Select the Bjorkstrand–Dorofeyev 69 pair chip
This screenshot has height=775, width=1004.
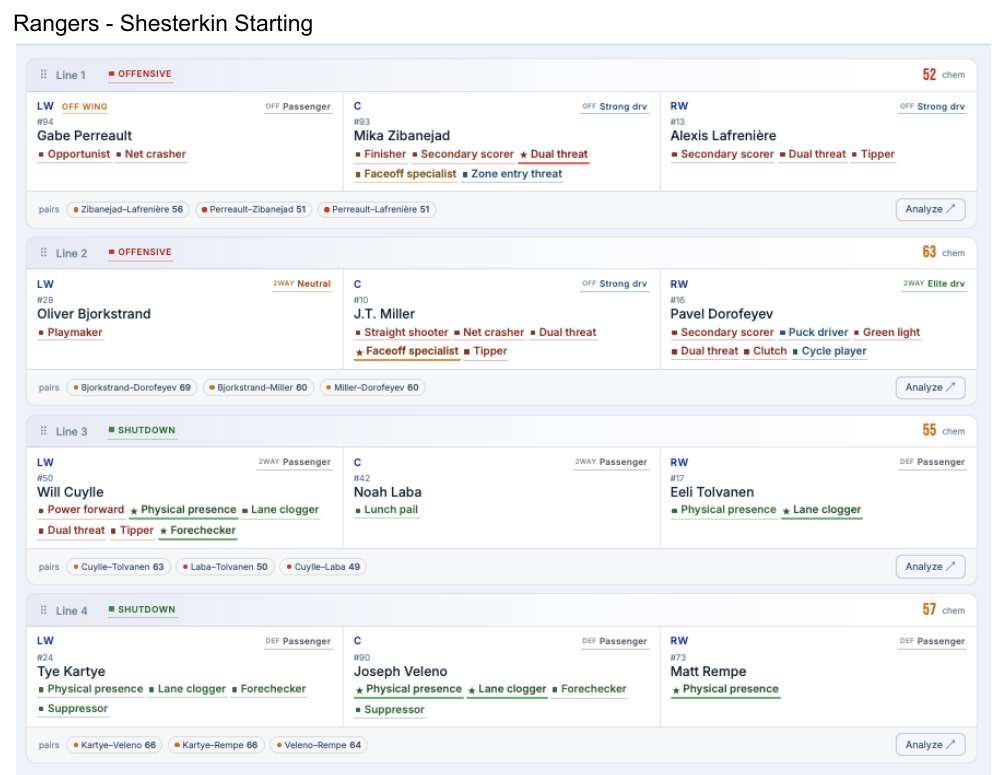pyautogui.click(x=132, y=388)
